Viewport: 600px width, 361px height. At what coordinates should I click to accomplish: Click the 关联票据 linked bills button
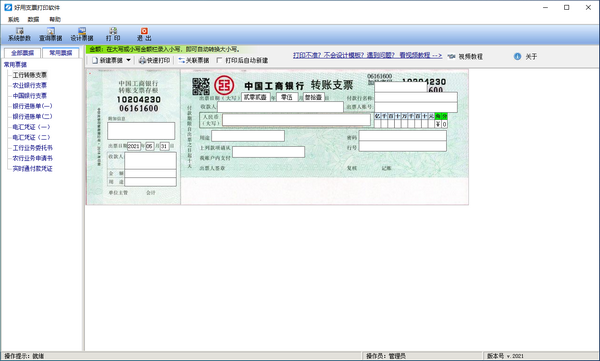[194, 60]
